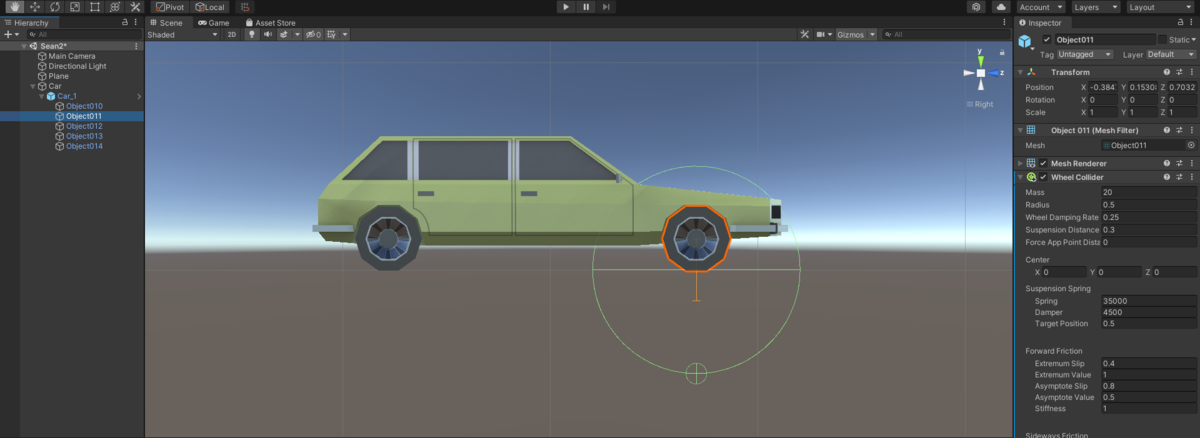Select the Hand tool
Image resolution: width=1200 pixels, height=438 pixels.
click(14, 7)
